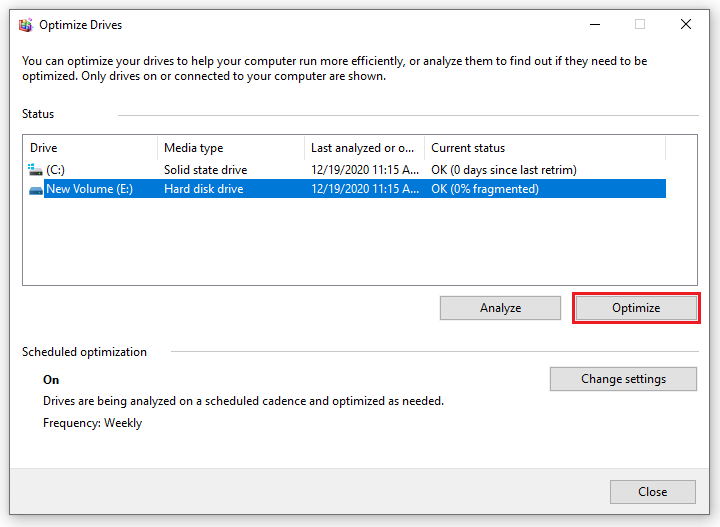The height and width of the screenshot is (527, 720).
Task: Click the OK (0% fragmented) status cell
Action: coord(485,189)
